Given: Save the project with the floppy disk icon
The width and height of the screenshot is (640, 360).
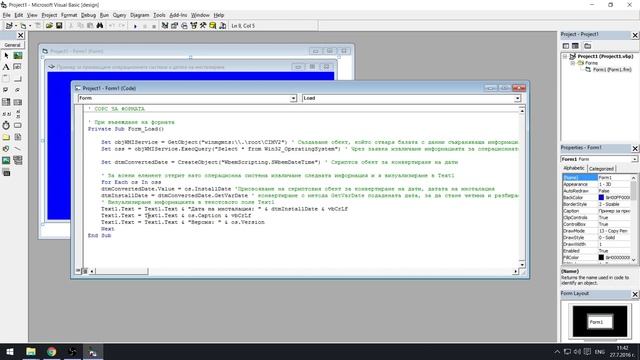Looking at the screenshot, I should click(x=59, y=26).
